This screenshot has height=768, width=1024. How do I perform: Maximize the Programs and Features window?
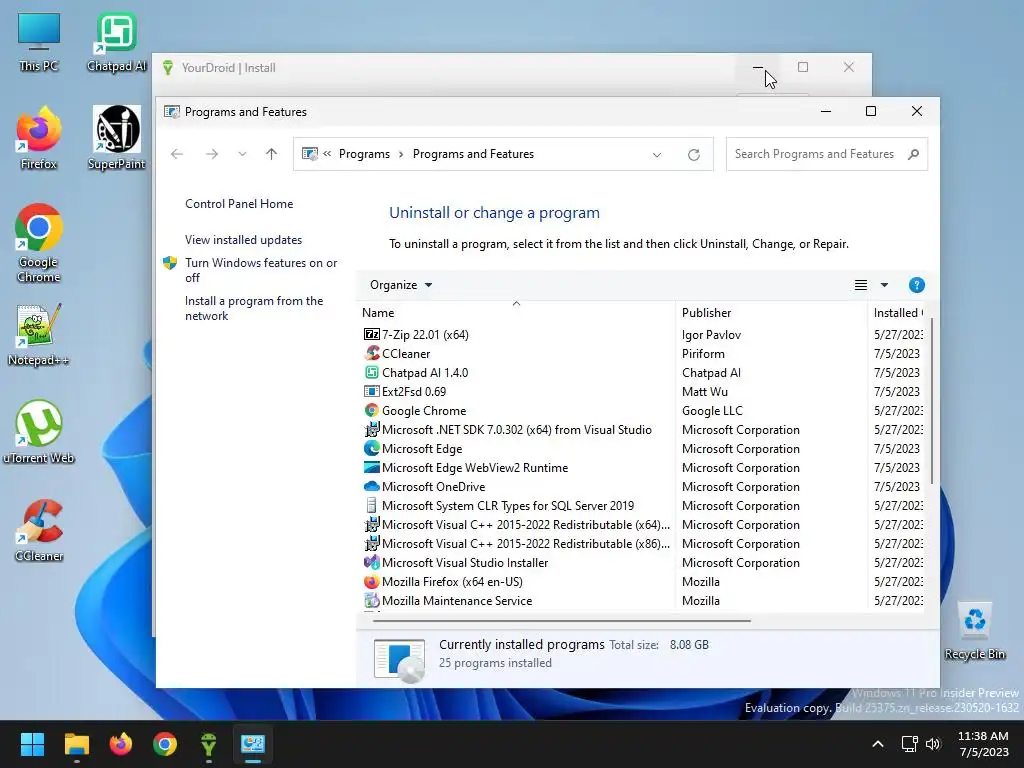pos(871,112)
